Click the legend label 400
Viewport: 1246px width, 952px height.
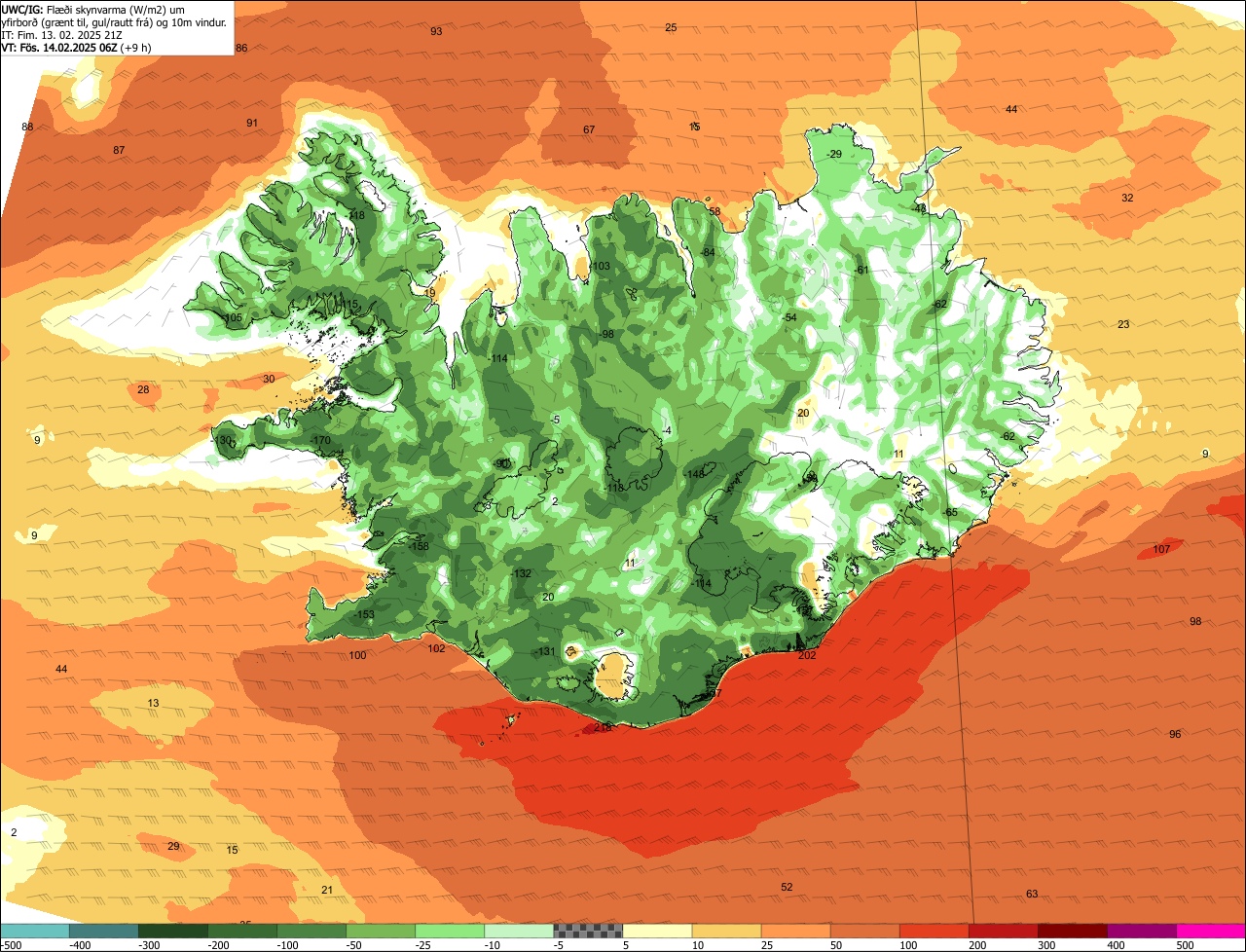[x=1117, y=945]
